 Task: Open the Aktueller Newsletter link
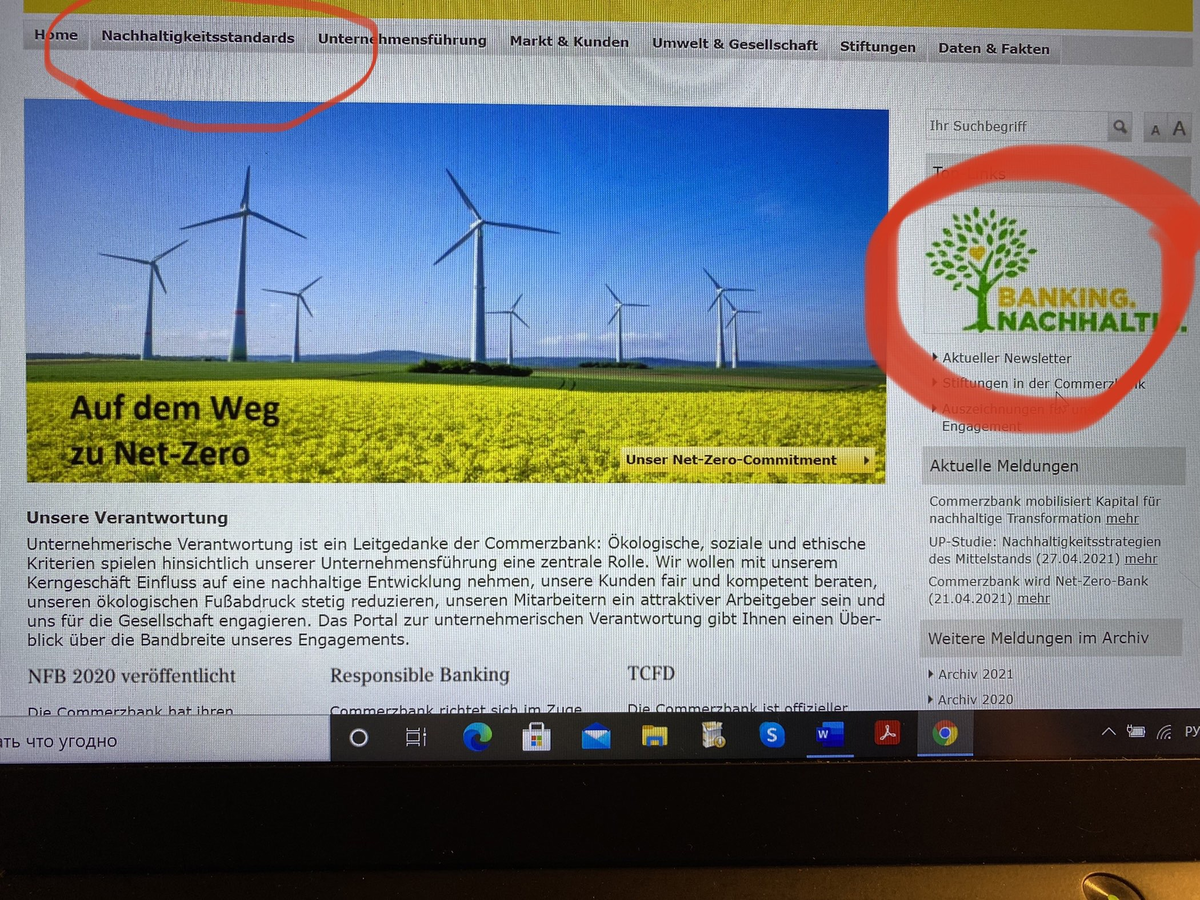(1006, 358)
